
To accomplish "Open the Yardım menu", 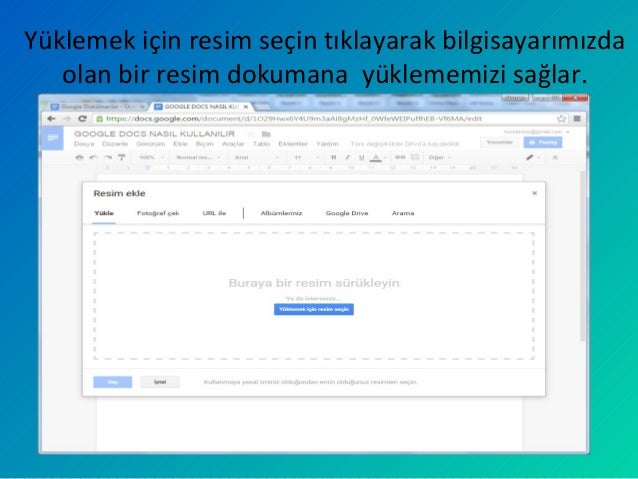I will tap(327, 144).
